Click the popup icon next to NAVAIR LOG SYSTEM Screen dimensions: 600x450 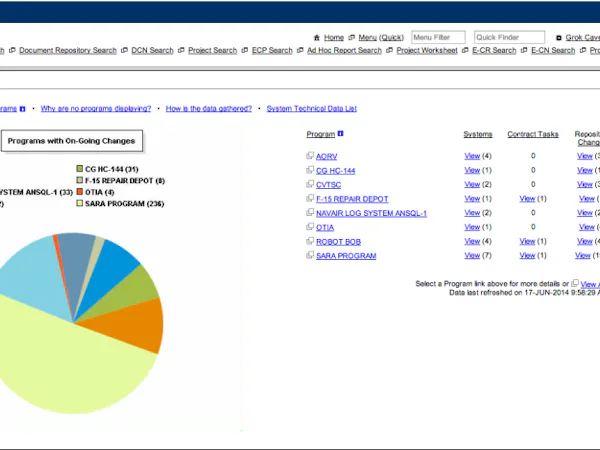click(310, 212)
